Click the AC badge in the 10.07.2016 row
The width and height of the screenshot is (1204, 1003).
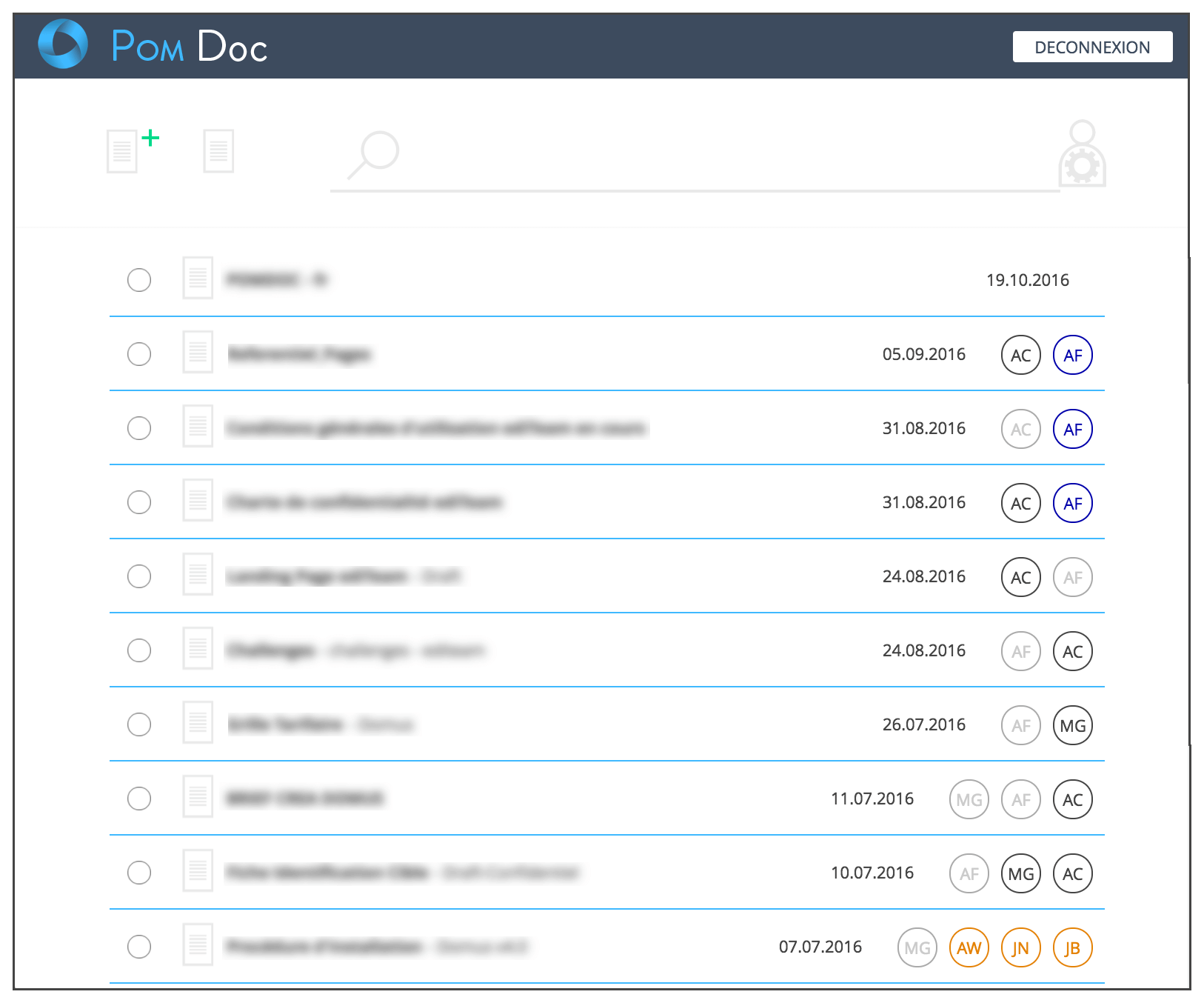tap(1073, 873)
